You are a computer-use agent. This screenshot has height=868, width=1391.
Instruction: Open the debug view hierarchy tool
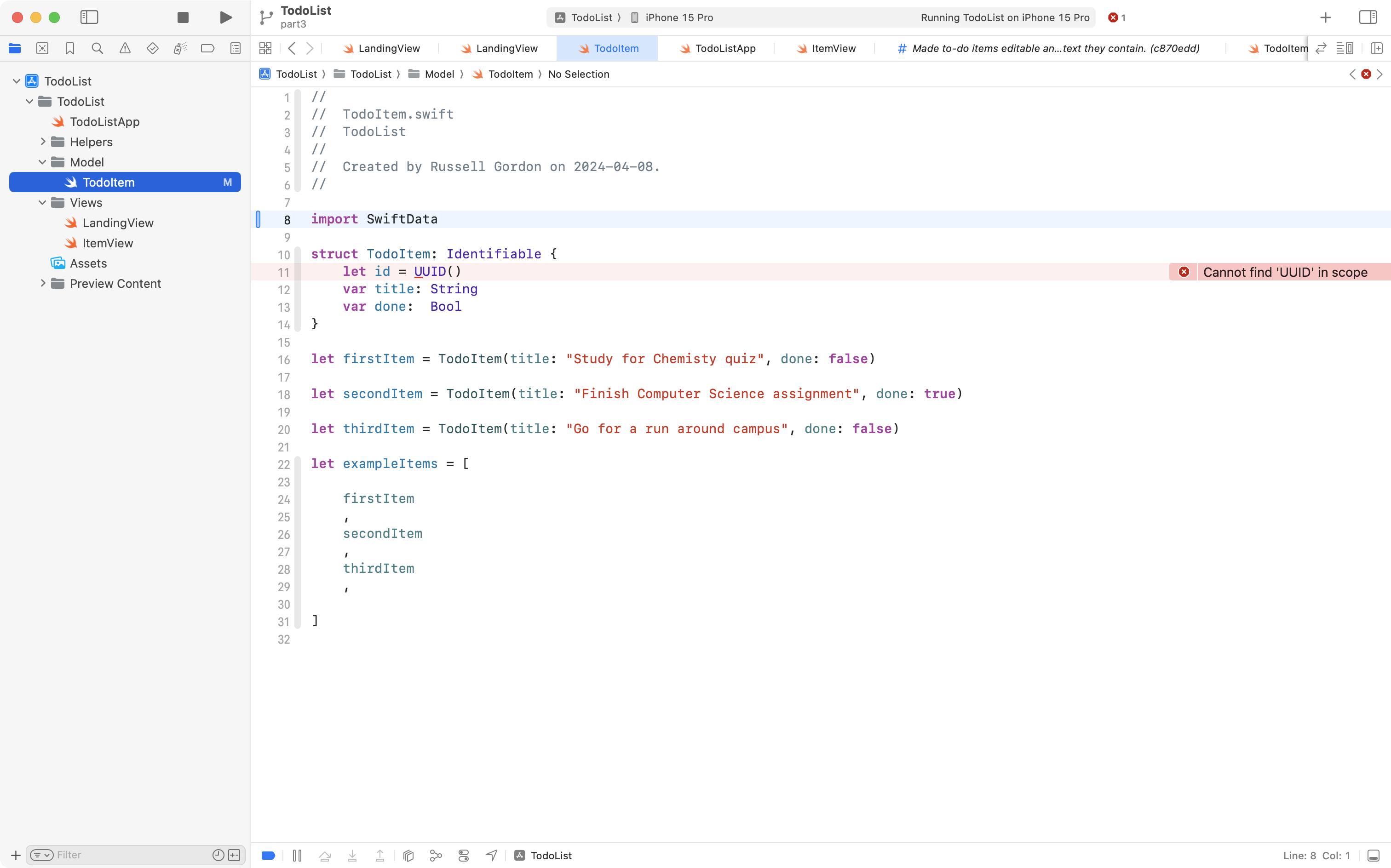pyautogui.click(x=408, y=855)
